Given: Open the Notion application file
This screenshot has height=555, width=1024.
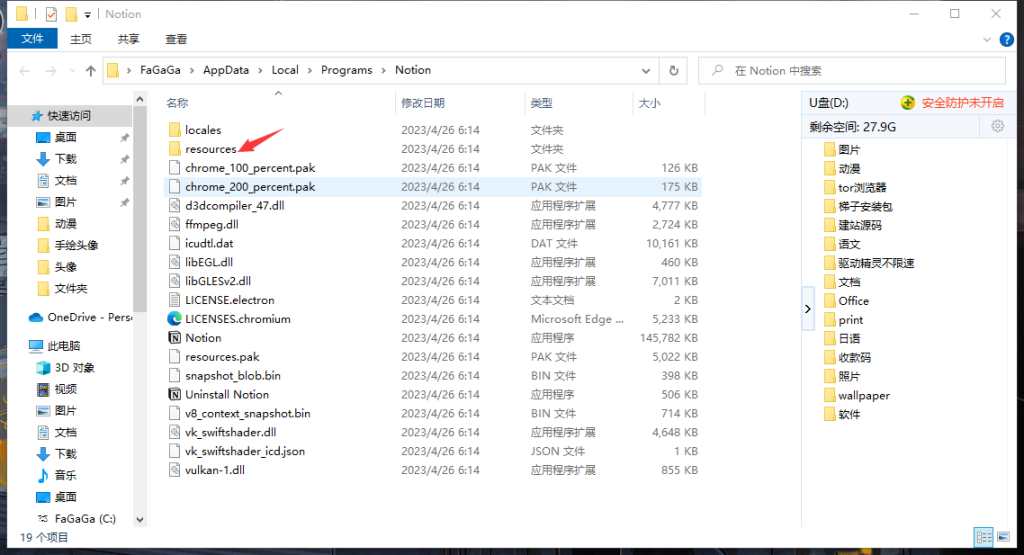Looking at the screenshot, I should [x=203, y=338].
